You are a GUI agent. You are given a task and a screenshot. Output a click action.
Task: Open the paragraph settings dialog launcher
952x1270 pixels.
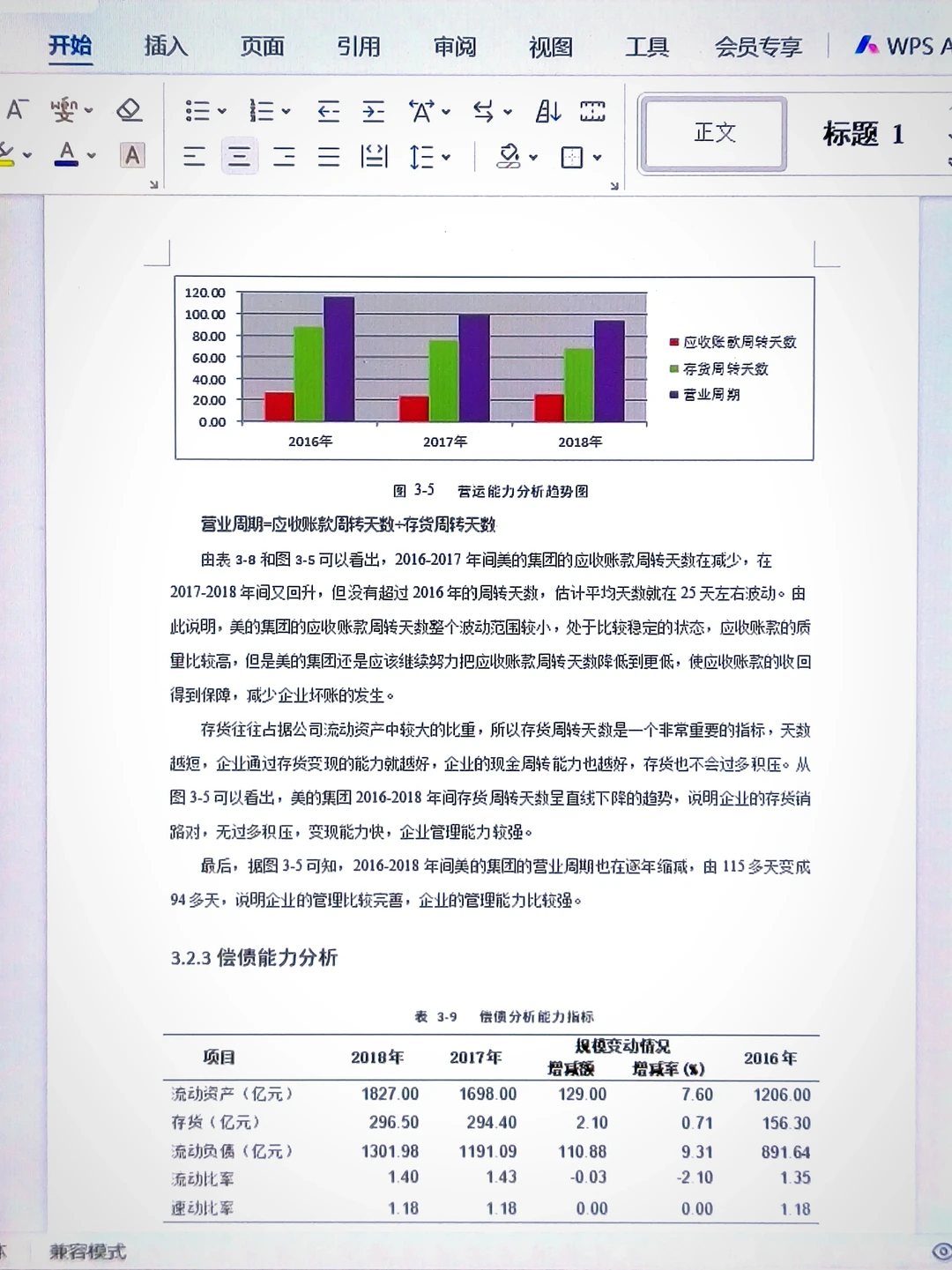tap(614, 185)
